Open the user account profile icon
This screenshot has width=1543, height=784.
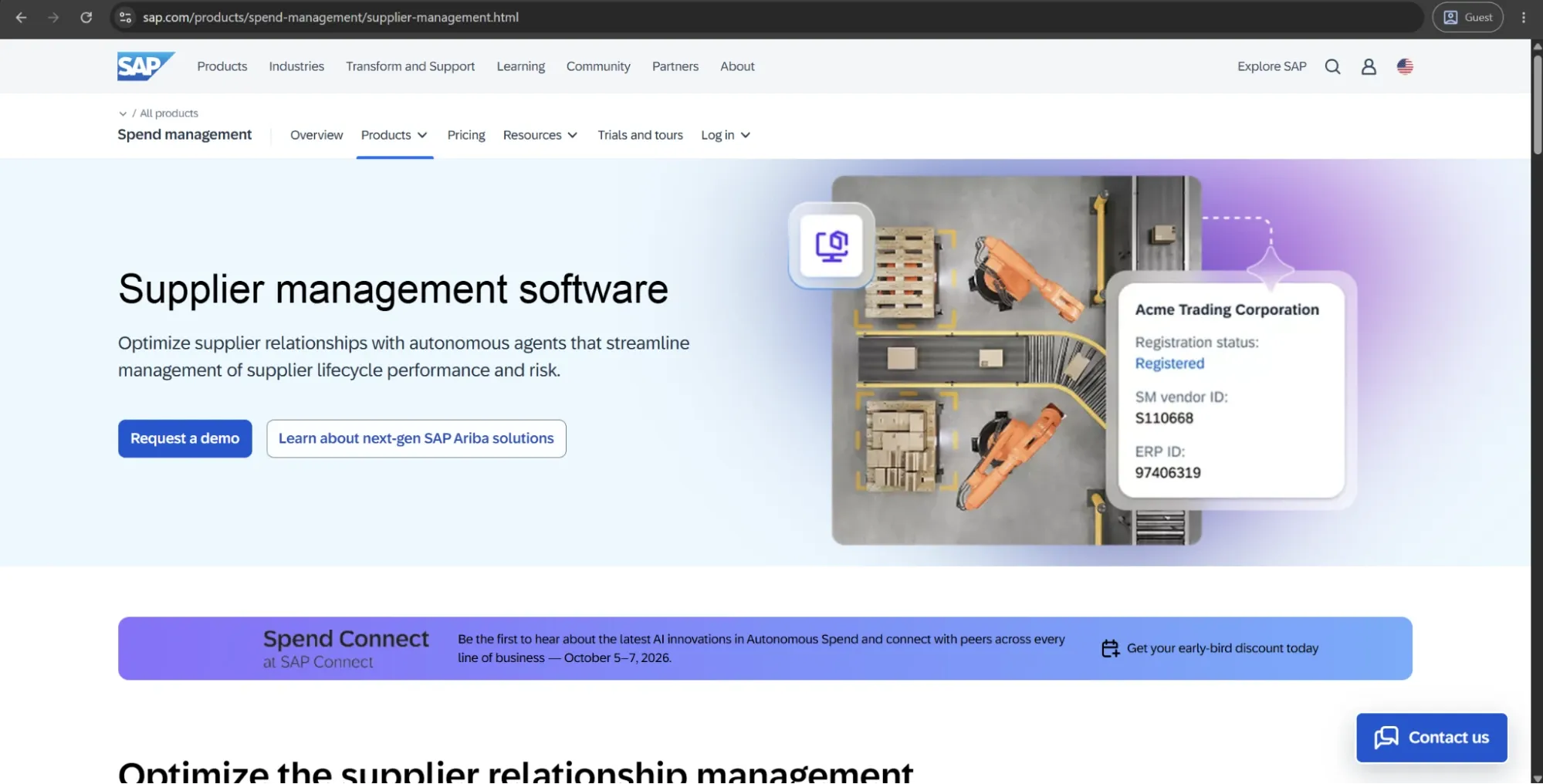1369,66
